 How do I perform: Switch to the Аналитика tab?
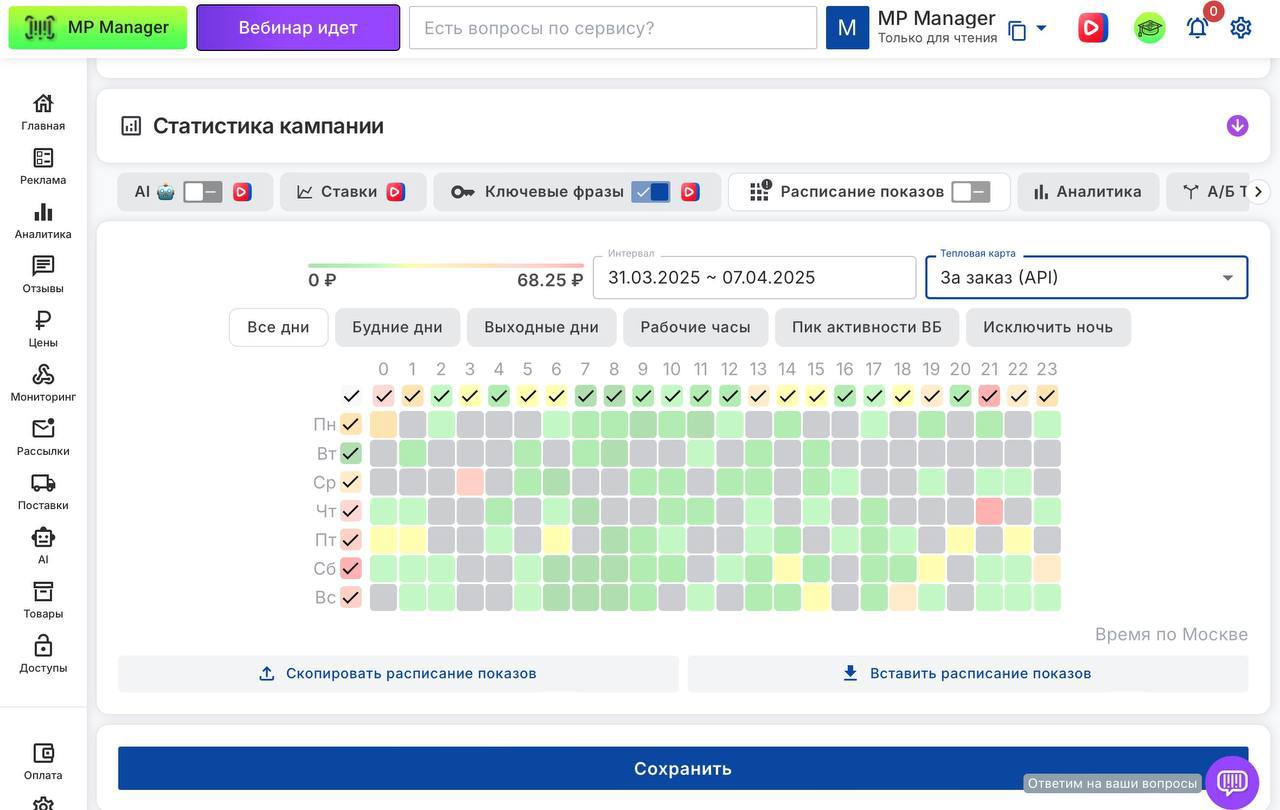point(1088,192)
